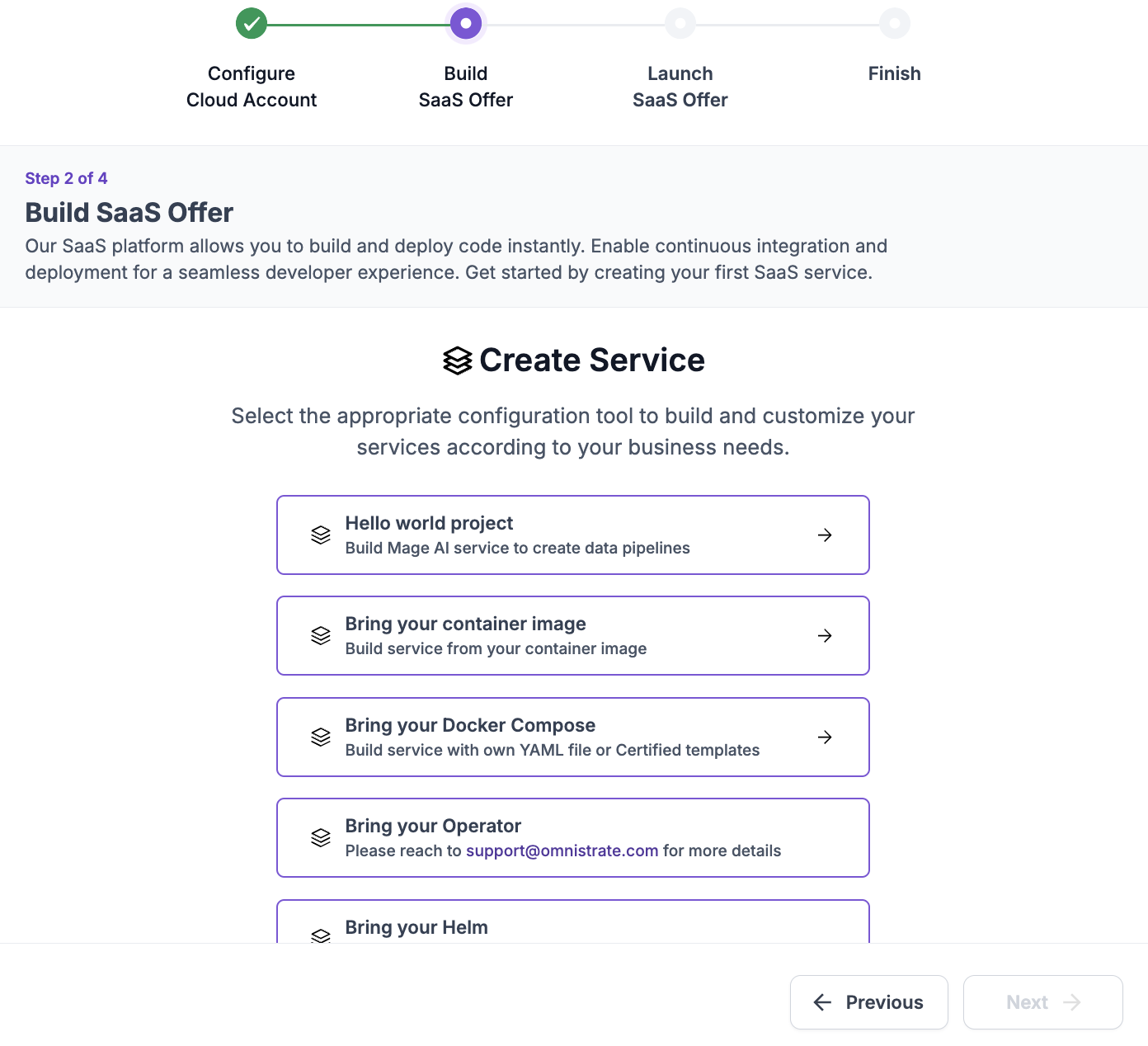1148x1046 pixels.
Task: Click the Launch SaaS Offer step circle
Action: pyautogui.click(x=680, y=23)
